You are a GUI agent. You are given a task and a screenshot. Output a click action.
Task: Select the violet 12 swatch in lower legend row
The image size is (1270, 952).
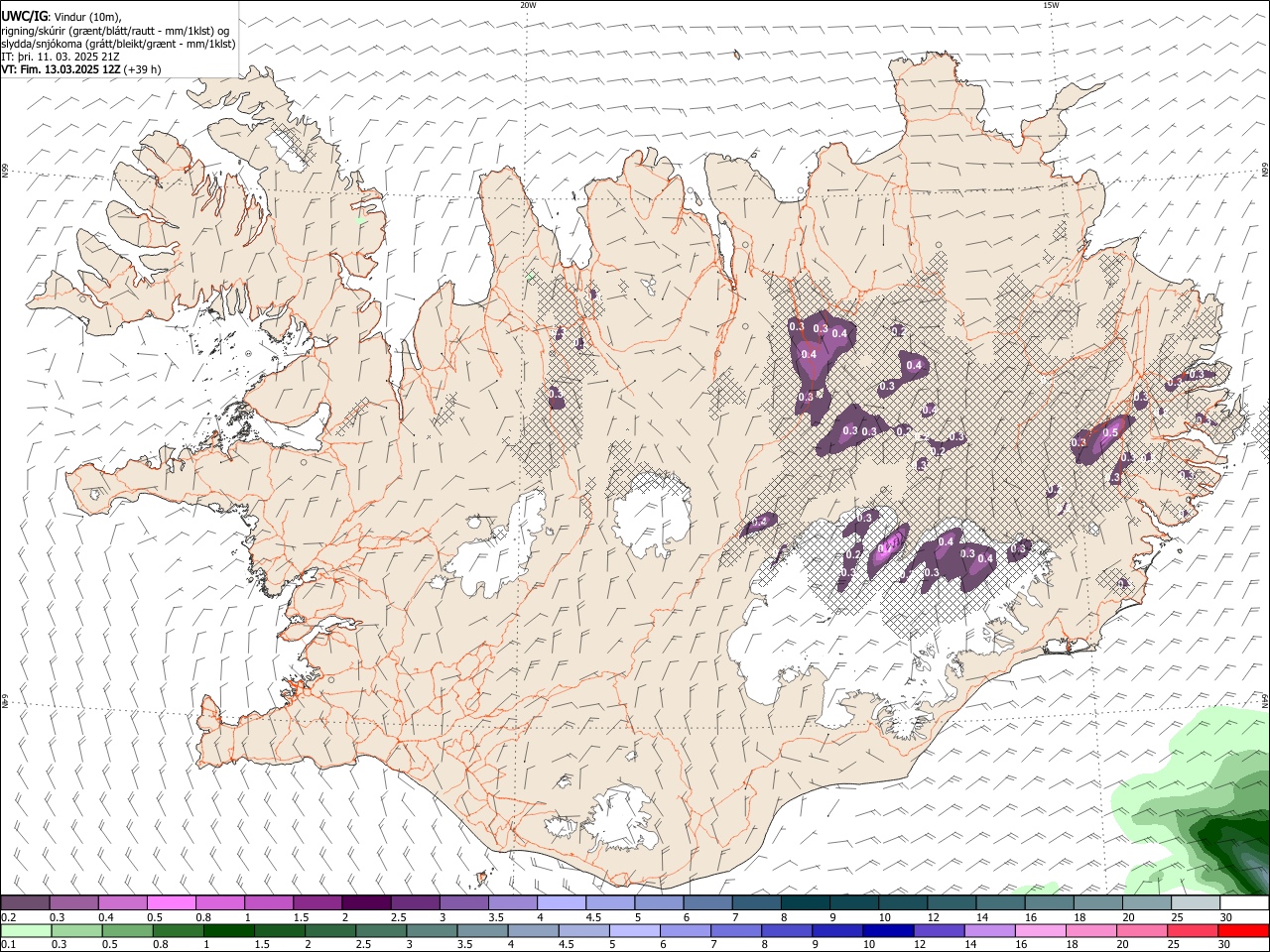pyautogui.click(x=939, y=930)
